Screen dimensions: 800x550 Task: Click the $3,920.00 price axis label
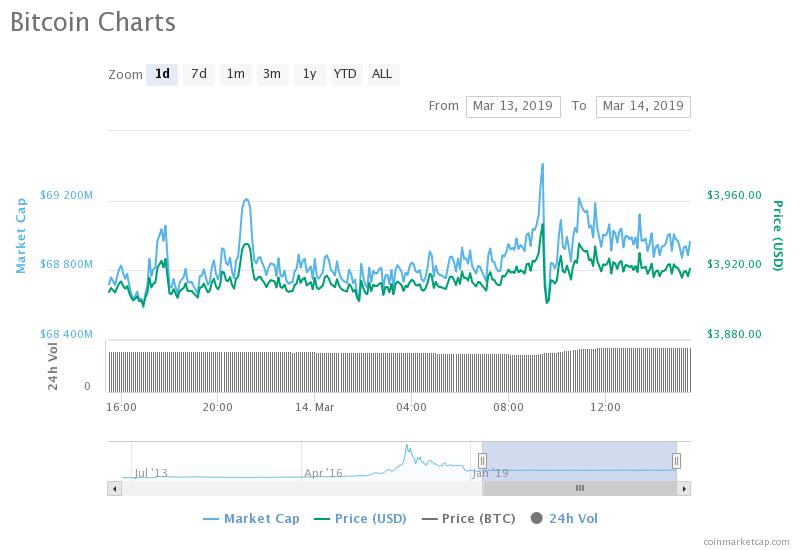(734, 264)
